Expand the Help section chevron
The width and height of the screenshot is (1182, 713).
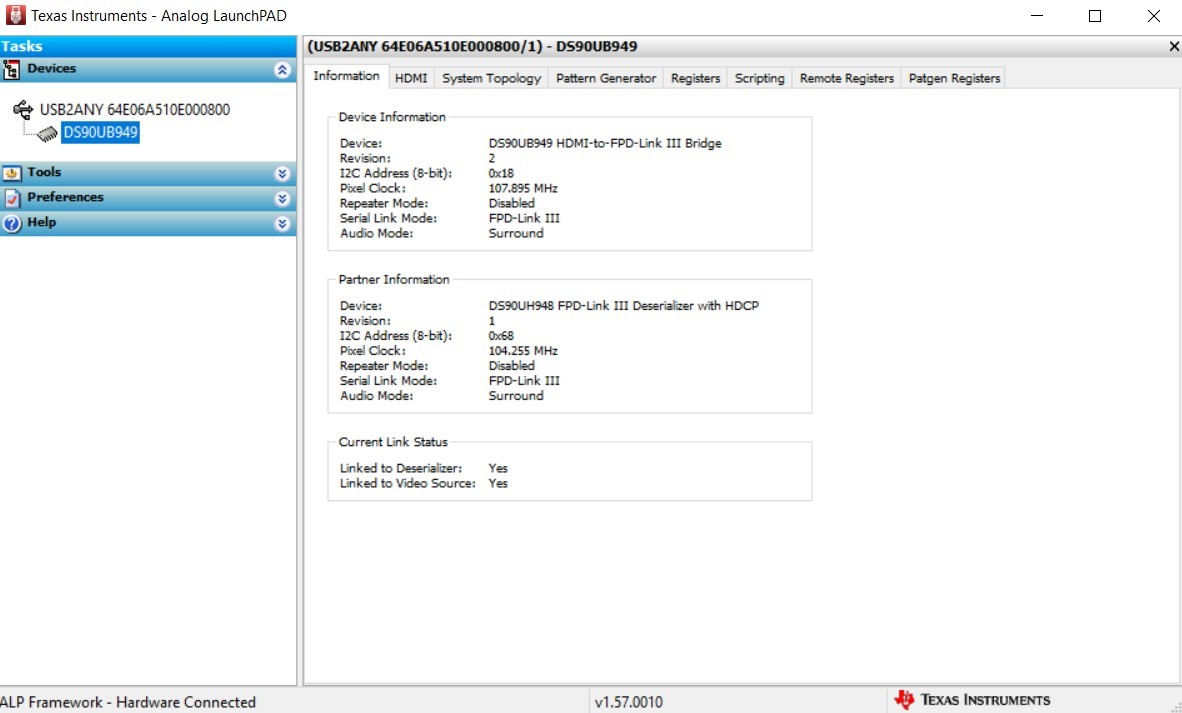coord(282,224)
